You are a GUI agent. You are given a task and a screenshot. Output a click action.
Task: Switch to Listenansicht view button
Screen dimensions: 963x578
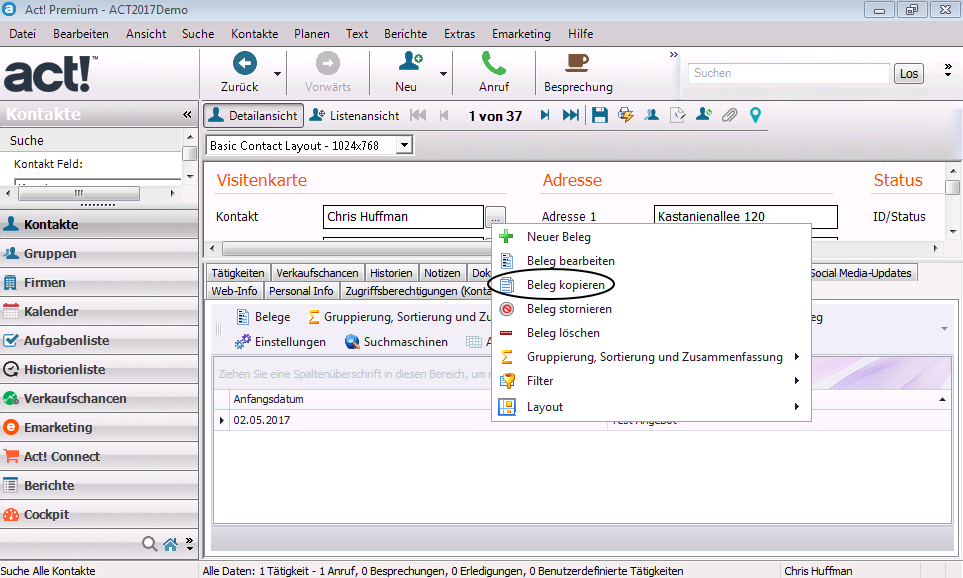coord(354,115)
